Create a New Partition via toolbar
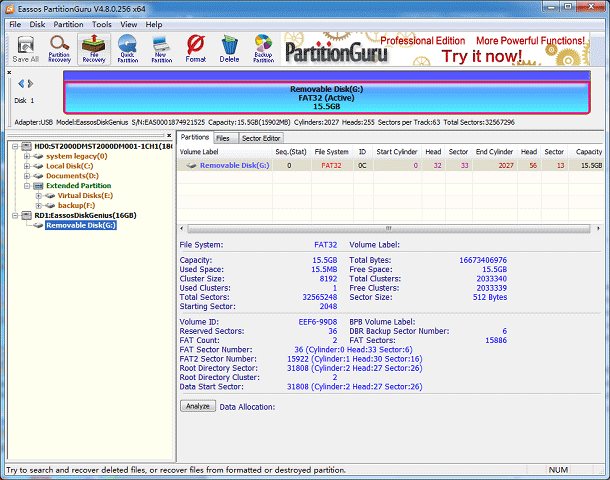Image resolution: width=610 pixels, height=480 pixels. click(x=161, y=49)
